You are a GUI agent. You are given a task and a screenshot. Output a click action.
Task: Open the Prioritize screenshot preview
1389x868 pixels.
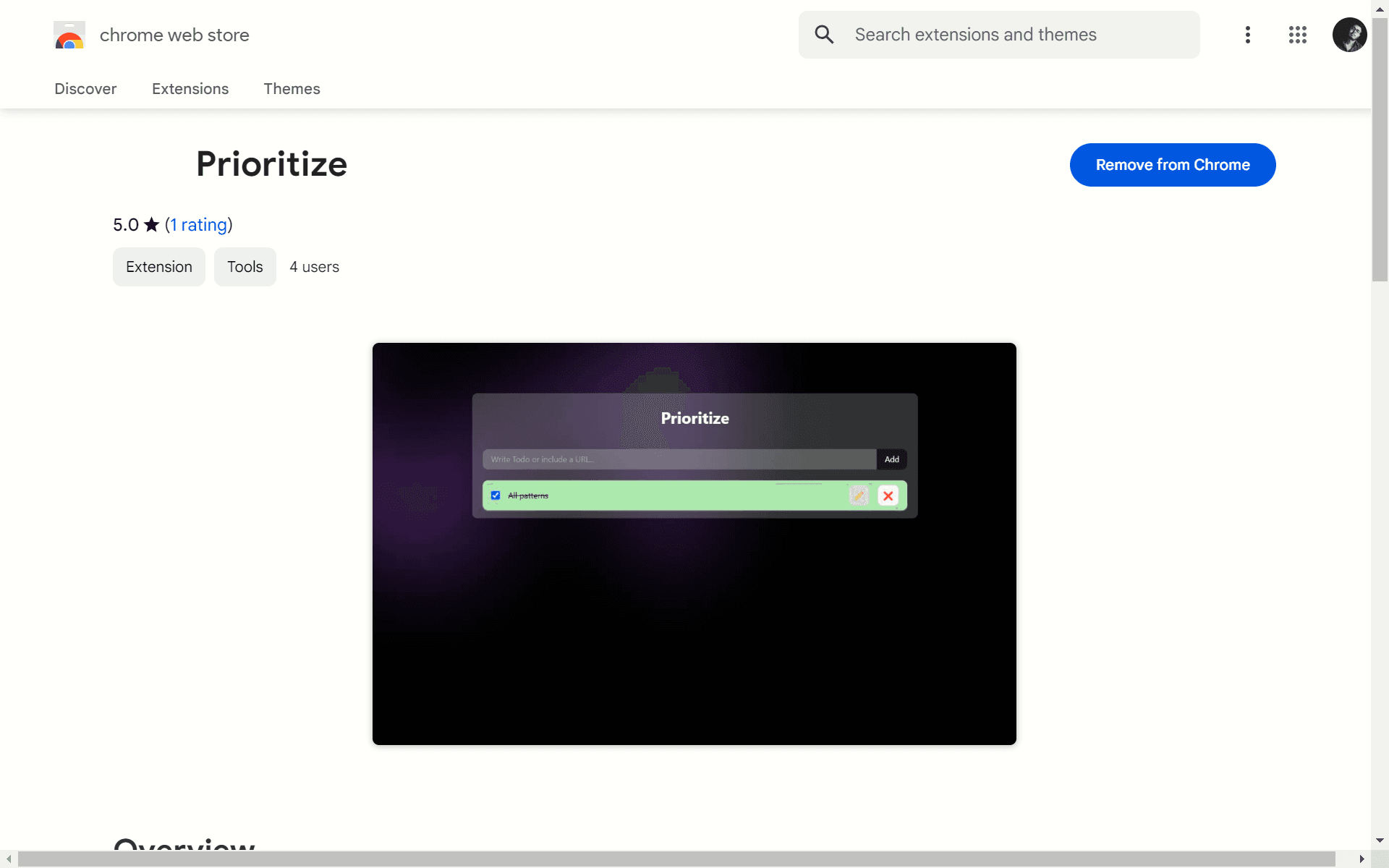694,544
